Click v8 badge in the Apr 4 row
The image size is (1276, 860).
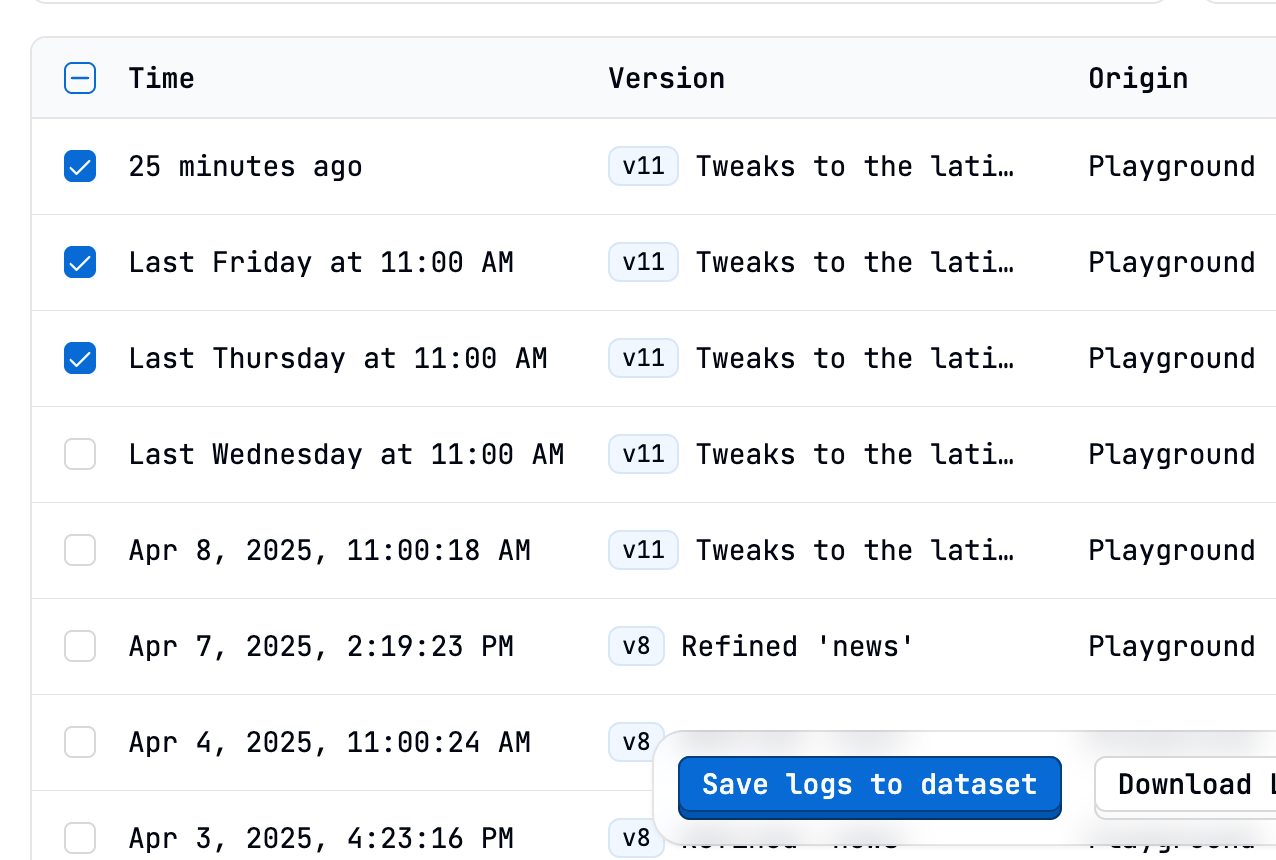[636, 742]
